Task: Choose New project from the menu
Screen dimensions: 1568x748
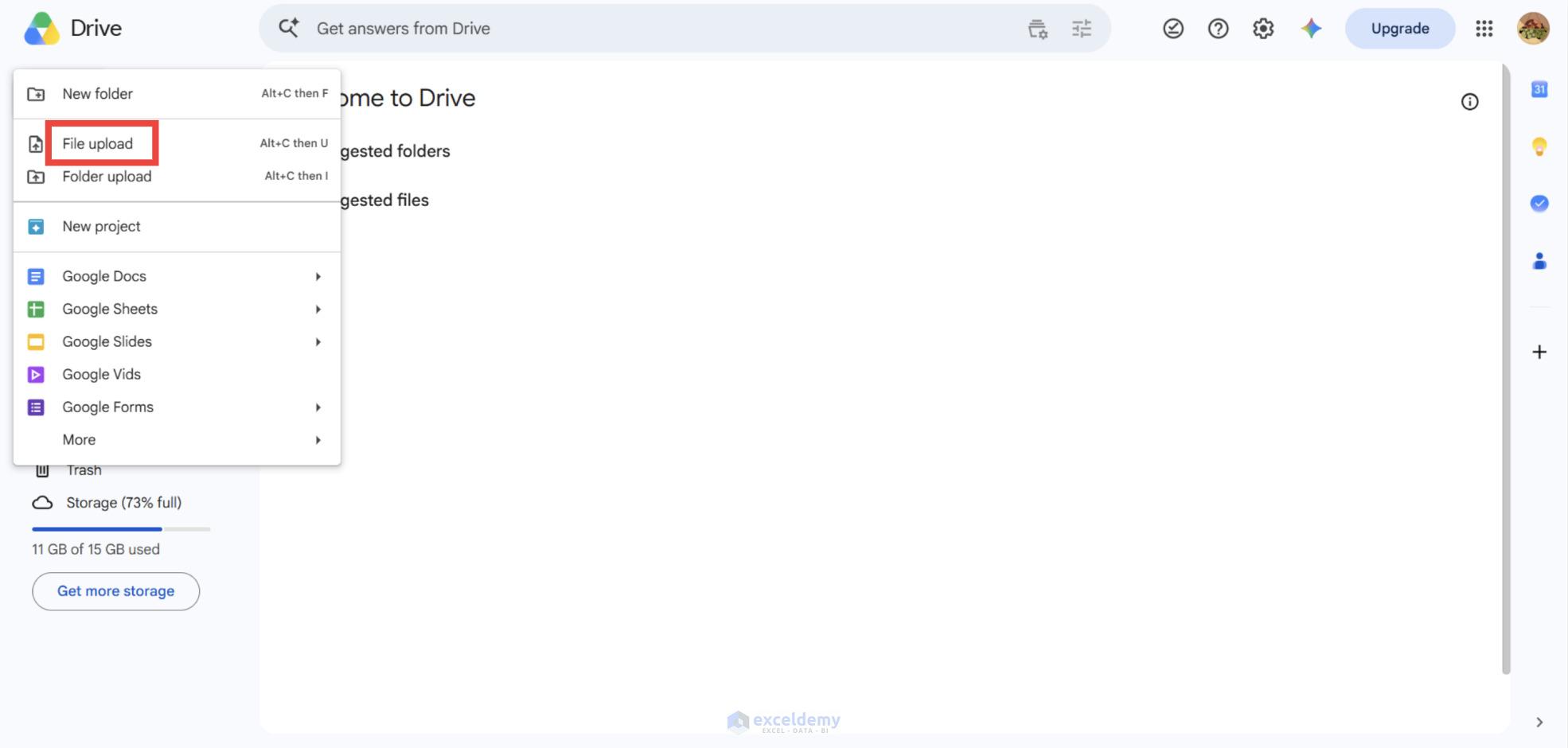Action: click(x=177, y=227)
